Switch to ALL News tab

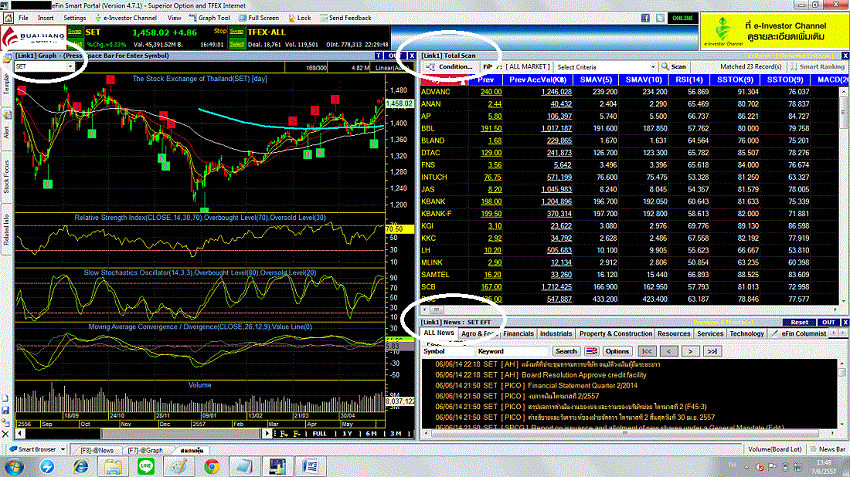439,333
